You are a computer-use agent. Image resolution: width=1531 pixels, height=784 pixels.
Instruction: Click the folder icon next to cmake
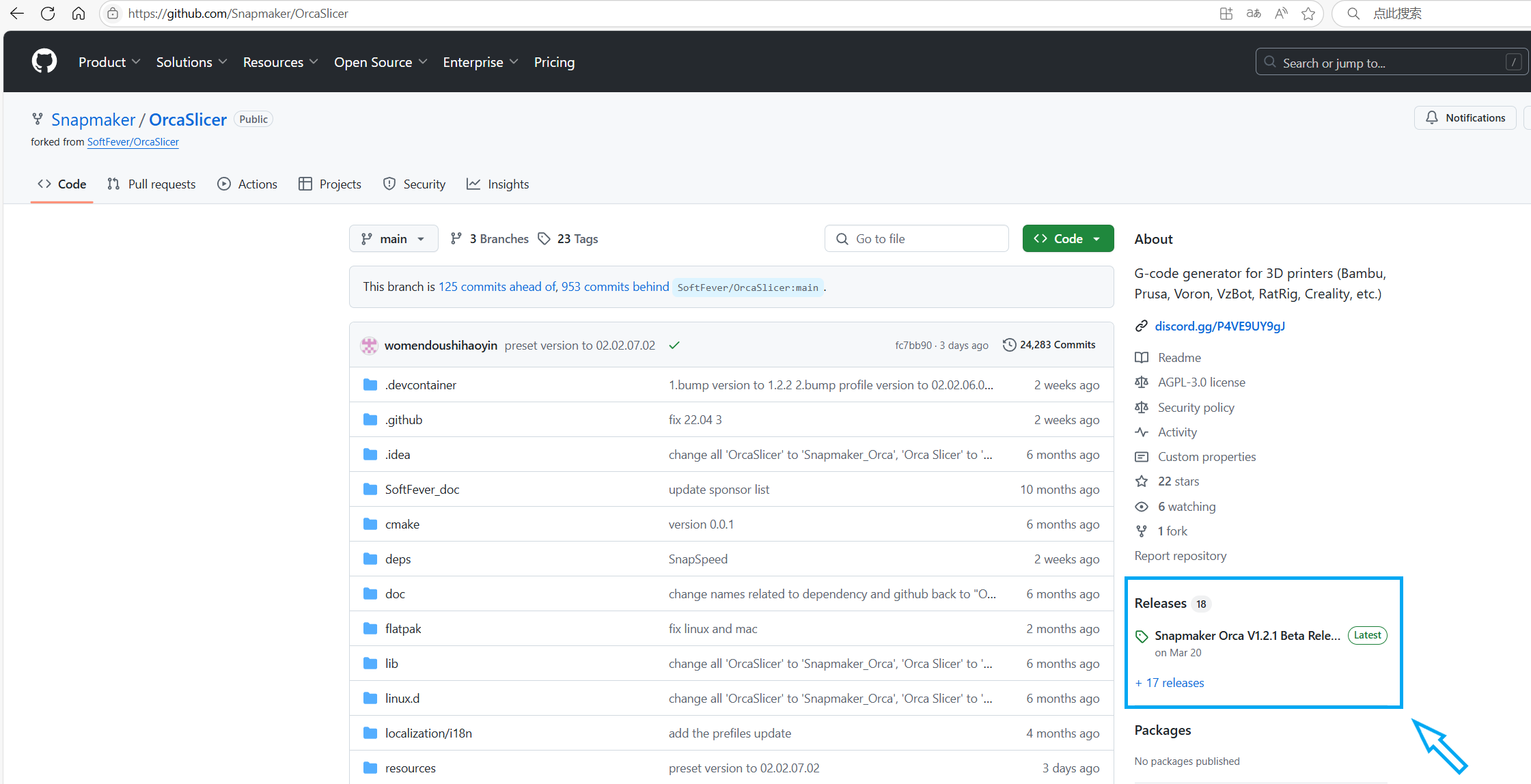tap(370, 524)
